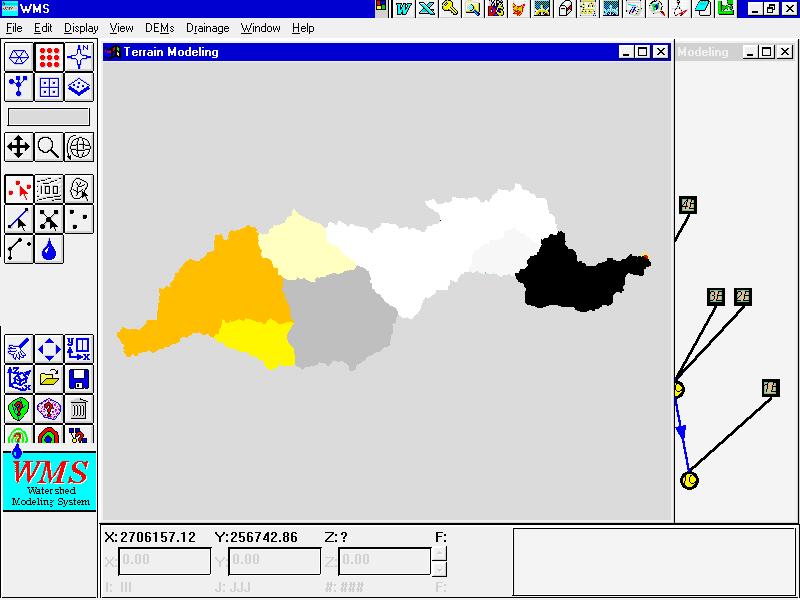Open the Help menu

point(303,29)
